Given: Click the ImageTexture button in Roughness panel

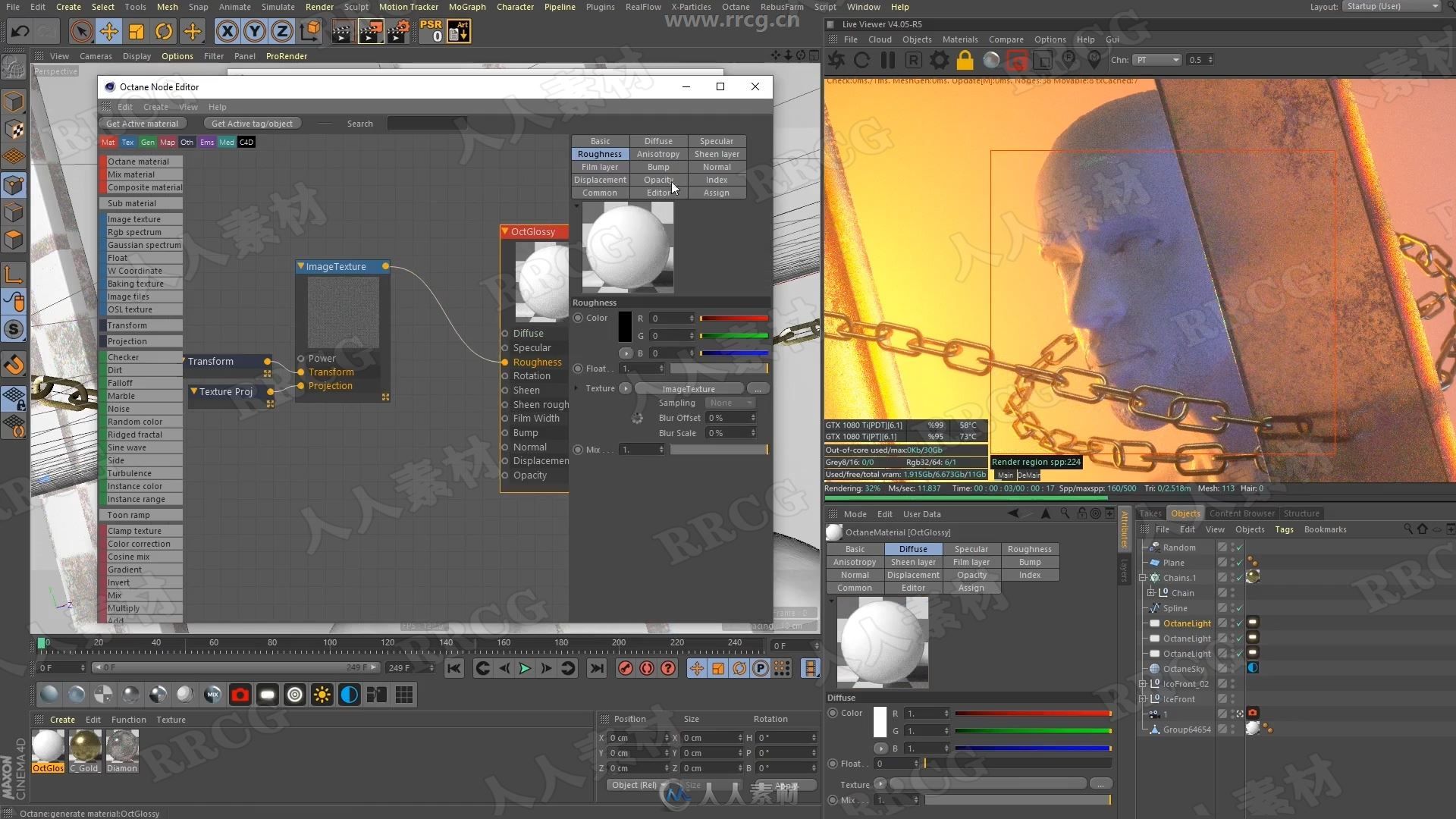Looking at the screenshot, I should tap(689, 388).
